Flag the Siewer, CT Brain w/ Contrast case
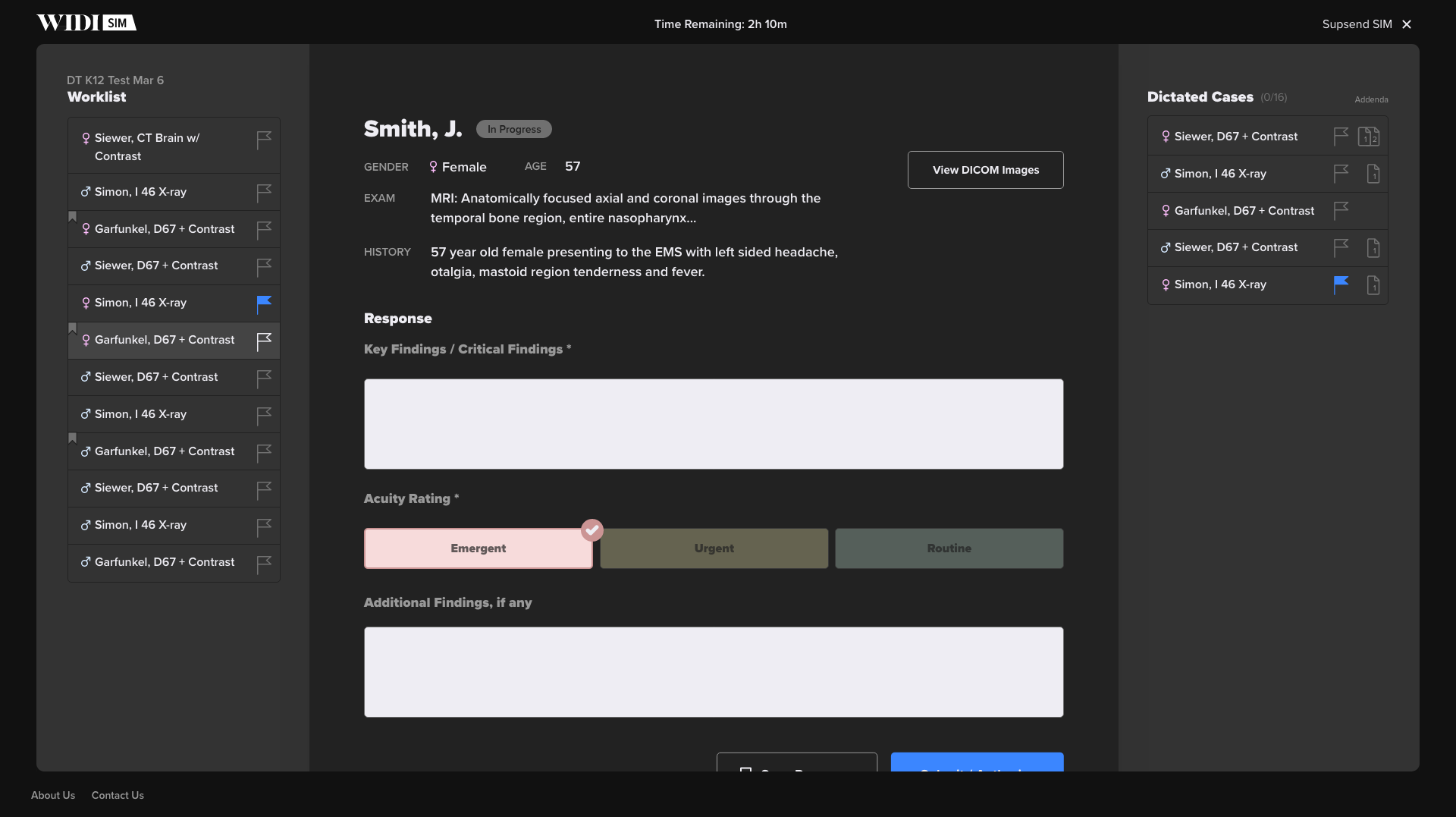The image size is (1456, 817). coord(263,140)
